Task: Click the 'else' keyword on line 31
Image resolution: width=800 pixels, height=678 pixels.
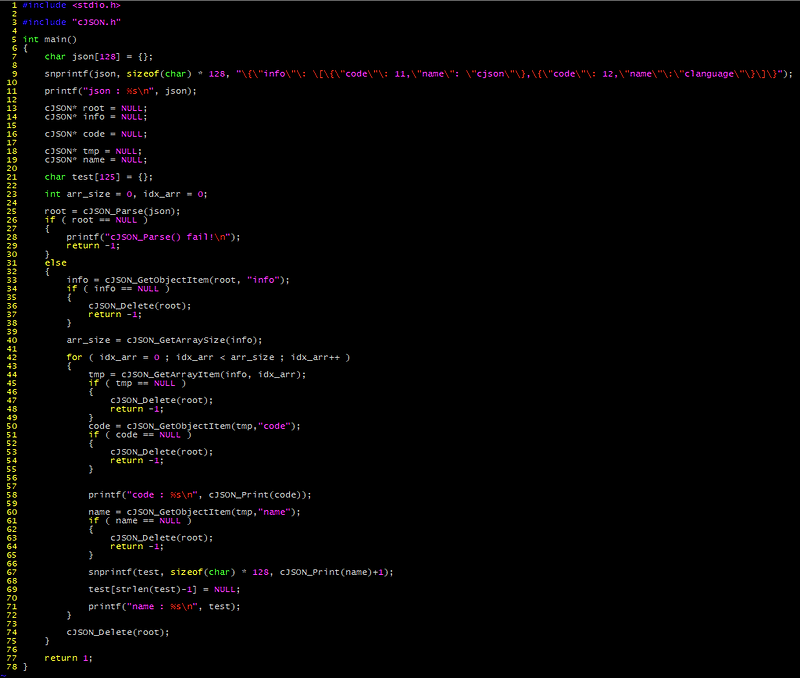Action: click(x=56, y=263)
